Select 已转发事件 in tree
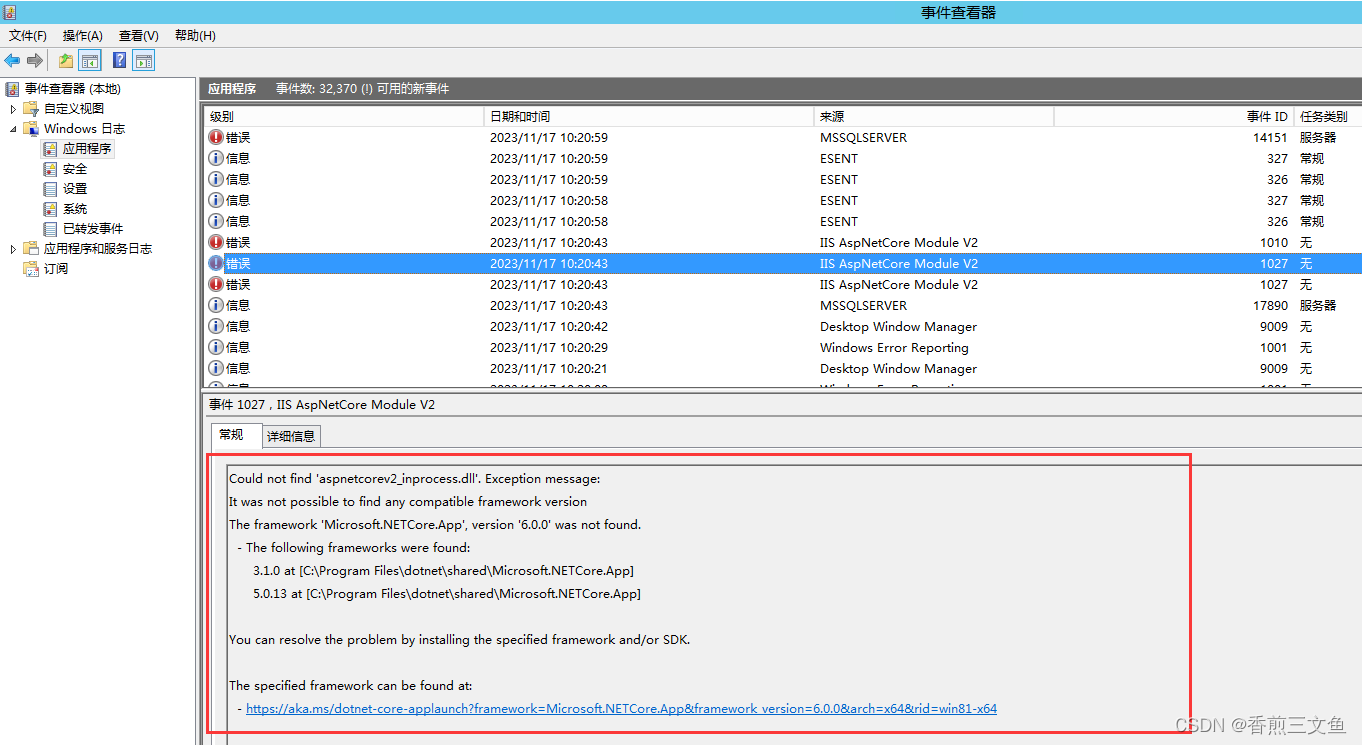Image resolution: width=1362 pixels, height=745 pixels. (x=93, y=229)
